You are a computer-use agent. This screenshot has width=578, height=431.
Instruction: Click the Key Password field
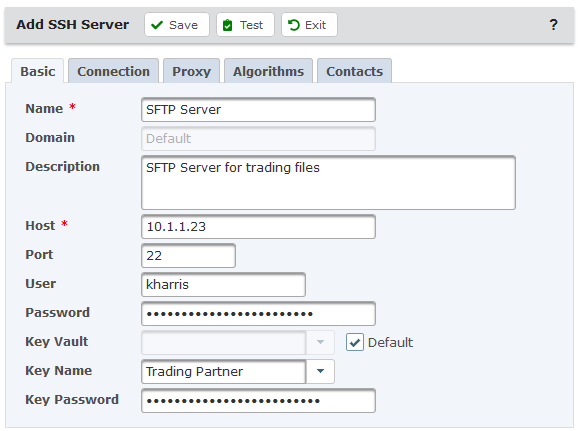coord(258,400)
